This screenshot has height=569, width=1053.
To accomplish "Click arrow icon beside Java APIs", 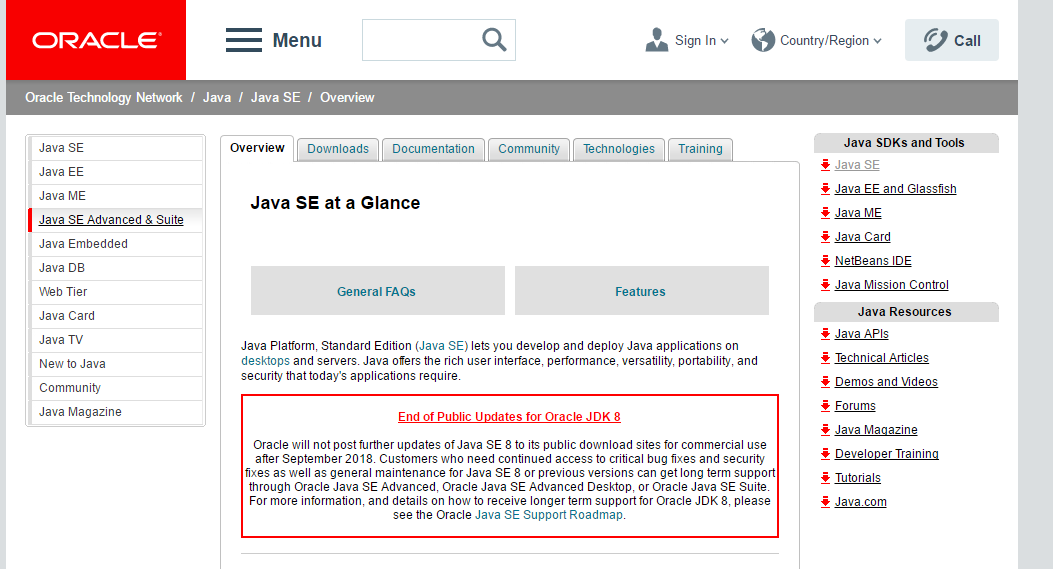I will (x=825, y=334).
